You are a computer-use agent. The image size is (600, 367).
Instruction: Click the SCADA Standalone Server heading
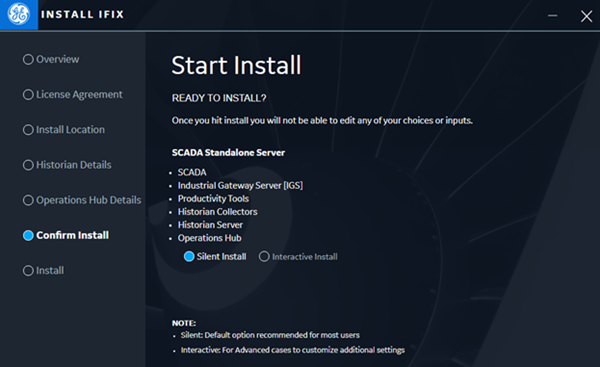pyautogui.click(x=228, y=153)
